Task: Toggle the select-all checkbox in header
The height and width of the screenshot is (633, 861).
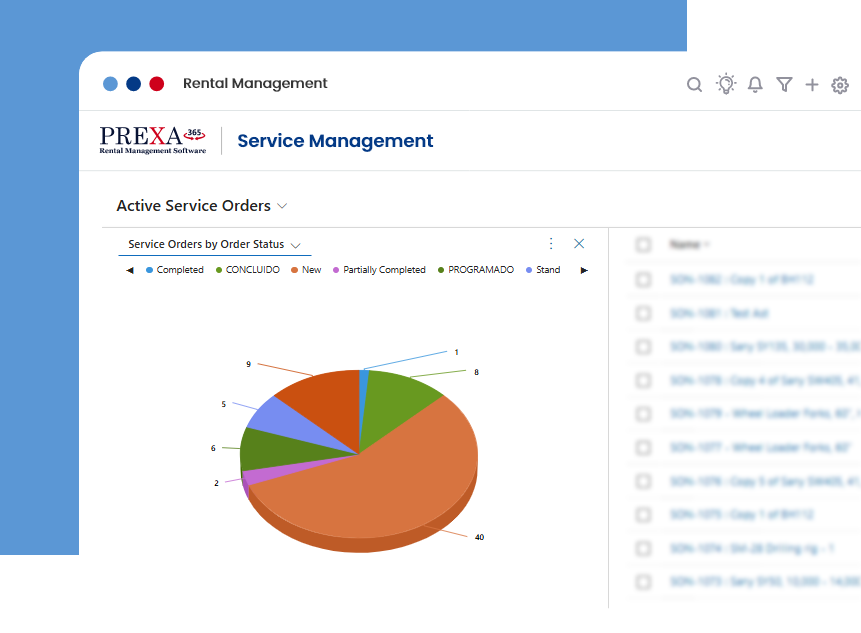Action: pyautogui.click(x=643, y=244)
